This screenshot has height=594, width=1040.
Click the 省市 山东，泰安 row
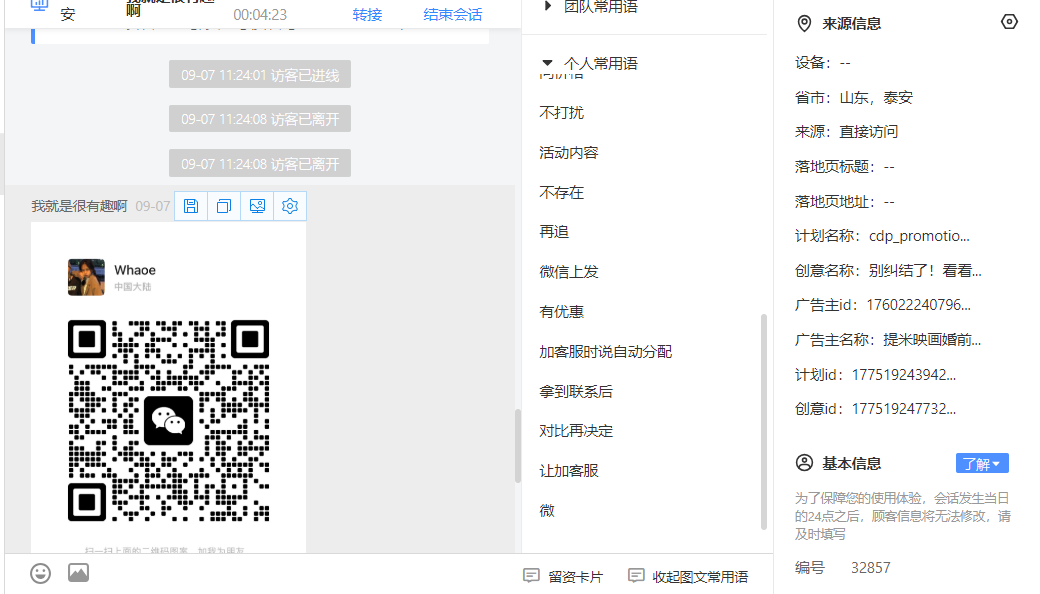(x=854, y=97)
